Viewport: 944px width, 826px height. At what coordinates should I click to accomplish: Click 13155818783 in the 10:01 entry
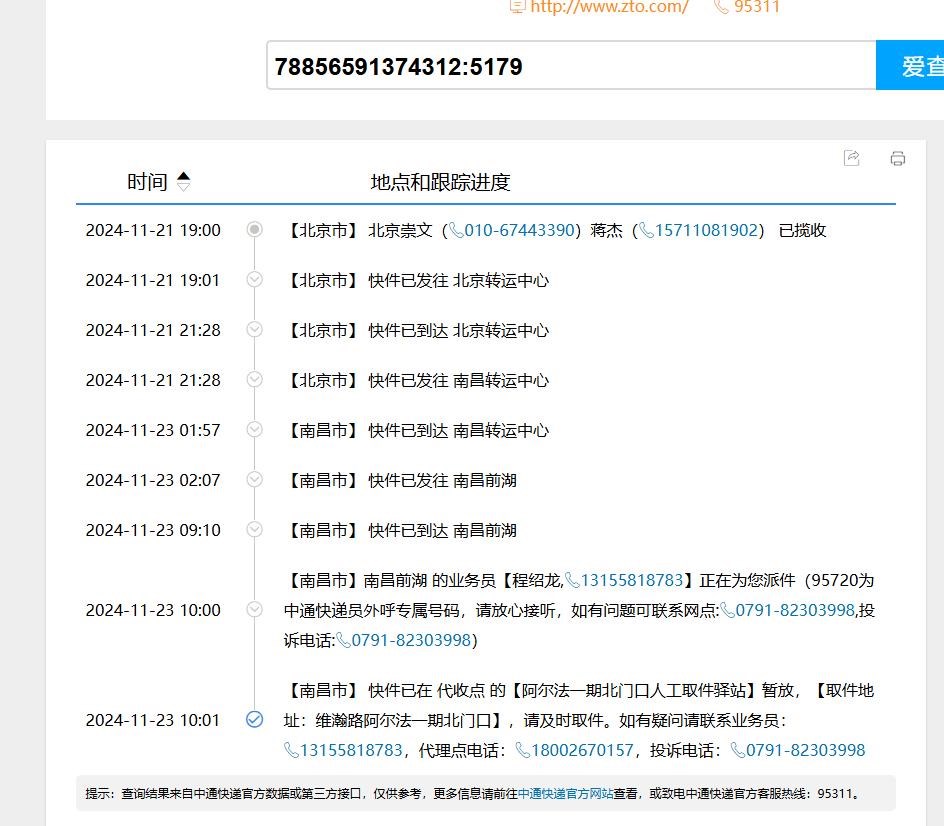pos(351,750)
